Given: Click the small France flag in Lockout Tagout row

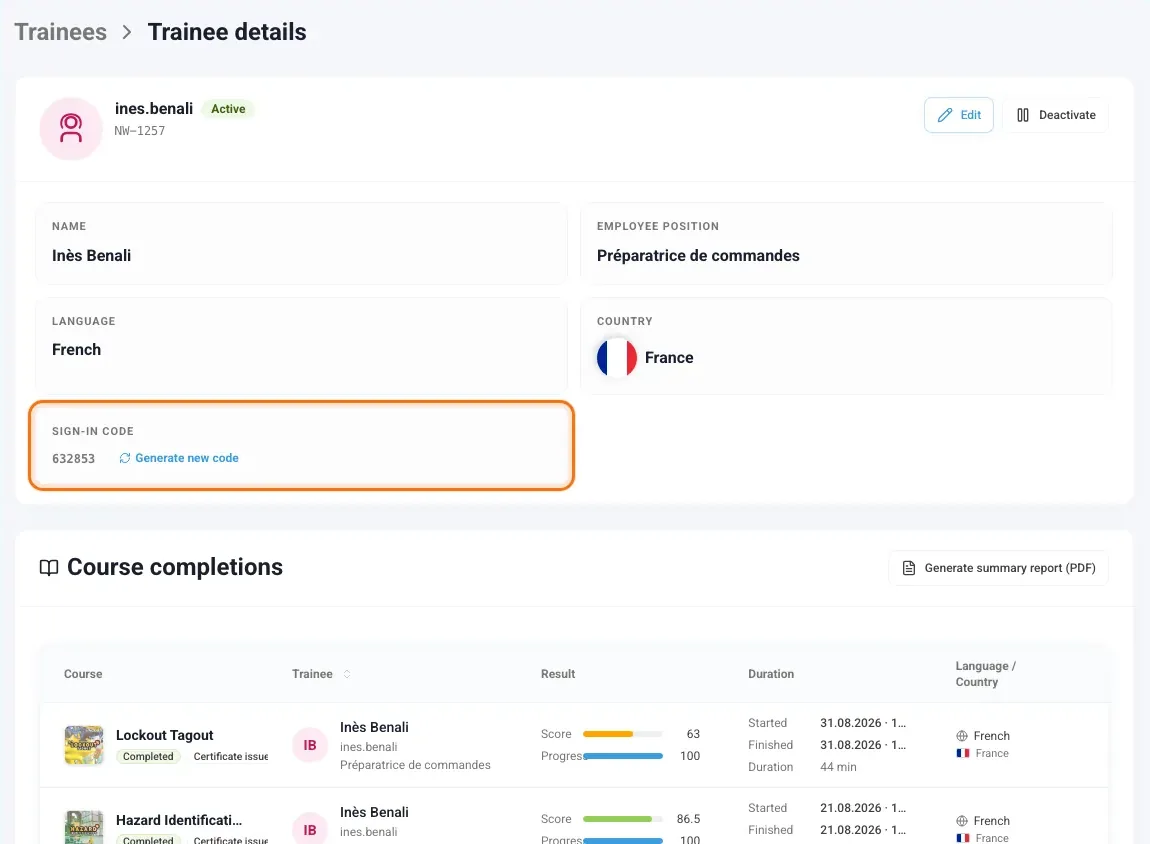Looking at the screenshot, I should click(963, 754).
